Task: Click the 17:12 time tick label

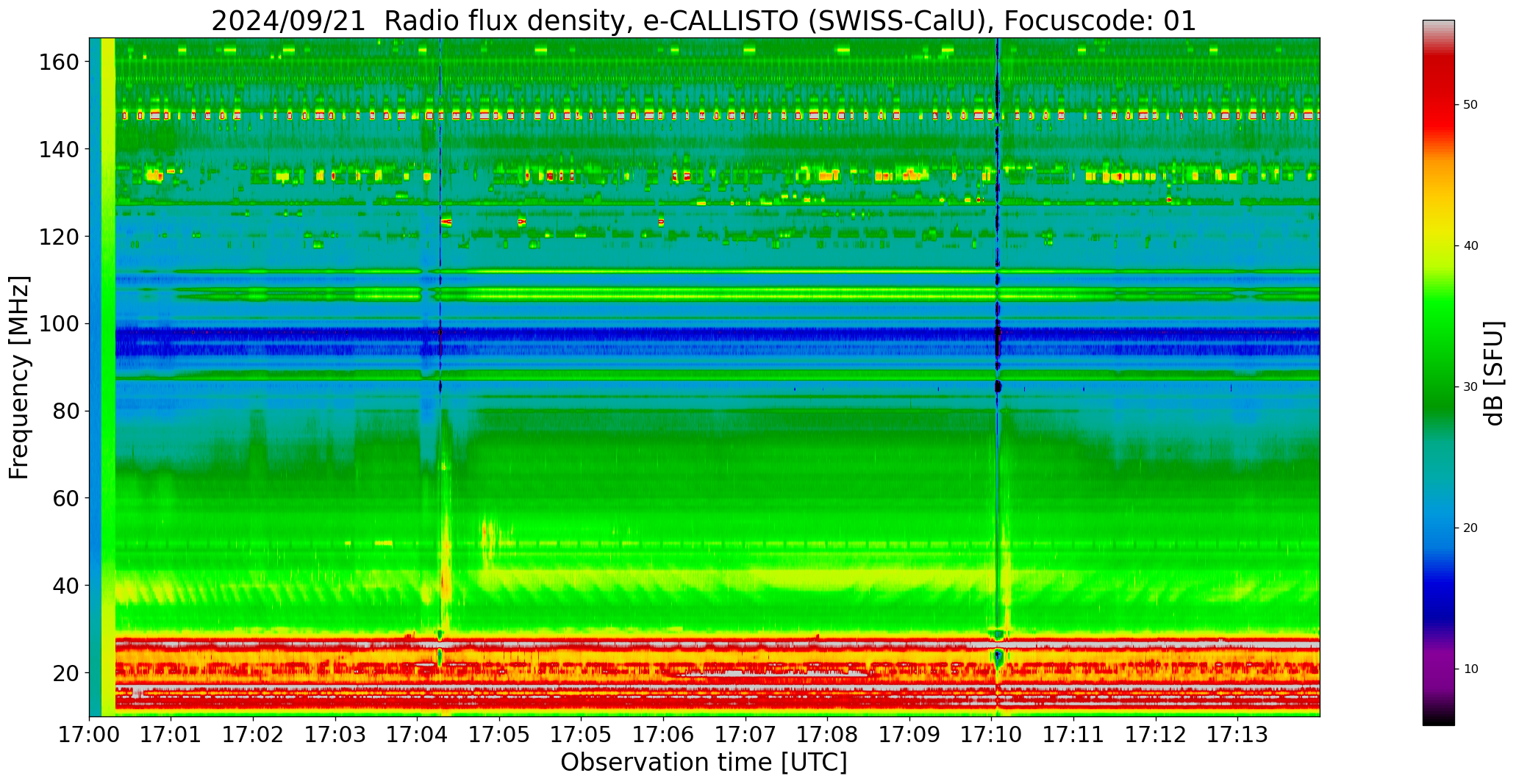Action: (1155, 734)
